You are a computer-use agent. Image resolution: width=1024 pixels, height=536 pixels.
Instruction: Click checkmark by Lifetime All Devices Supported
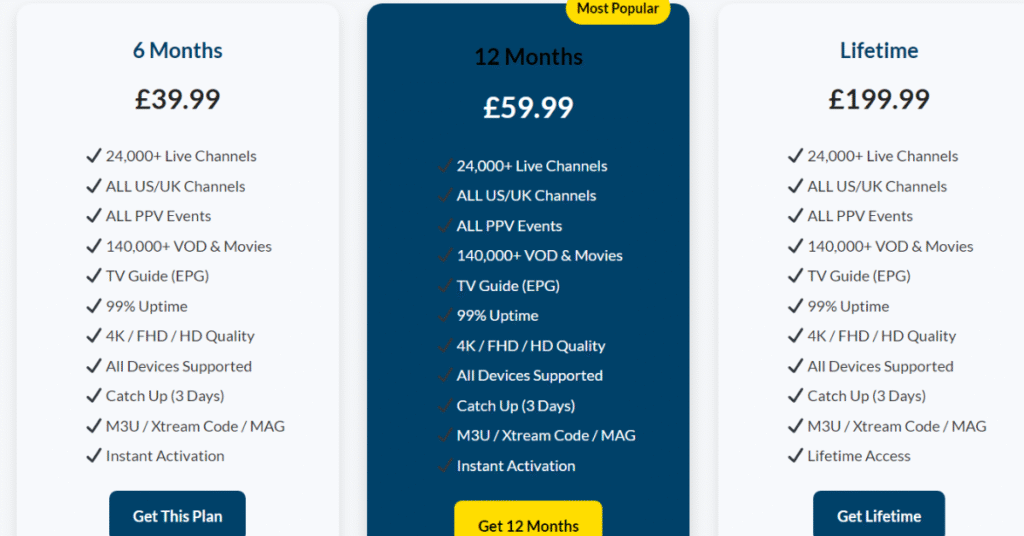click(x=795, y=366)
